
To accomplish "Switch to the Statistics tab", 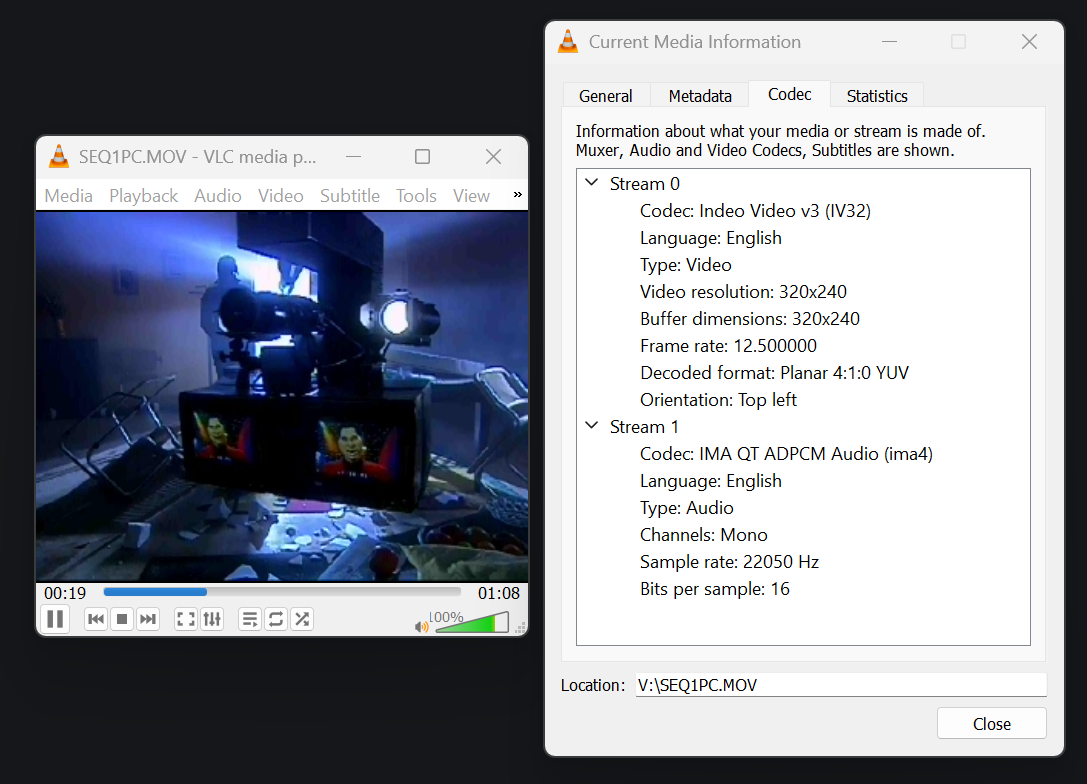I will coord(876,96).
